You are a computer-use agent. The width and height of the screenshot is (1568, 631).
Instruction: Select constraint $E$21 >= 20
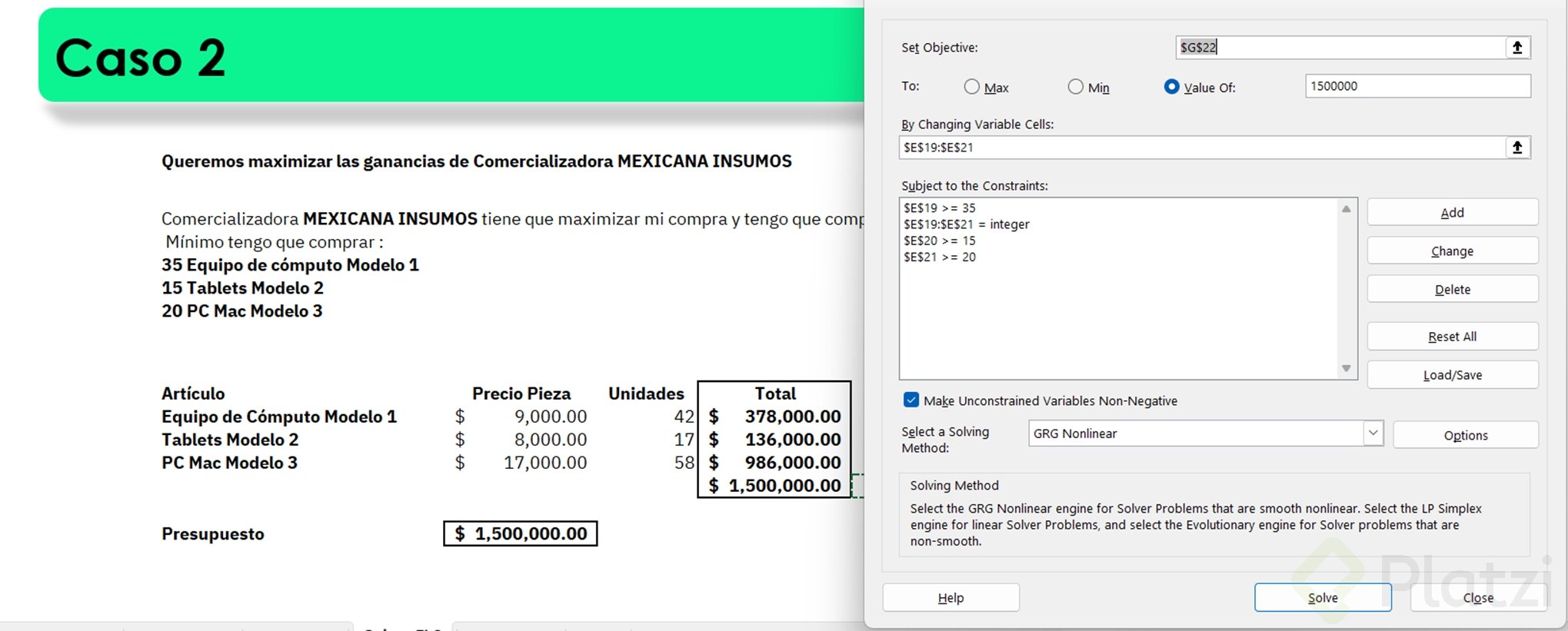click(940, 257)
